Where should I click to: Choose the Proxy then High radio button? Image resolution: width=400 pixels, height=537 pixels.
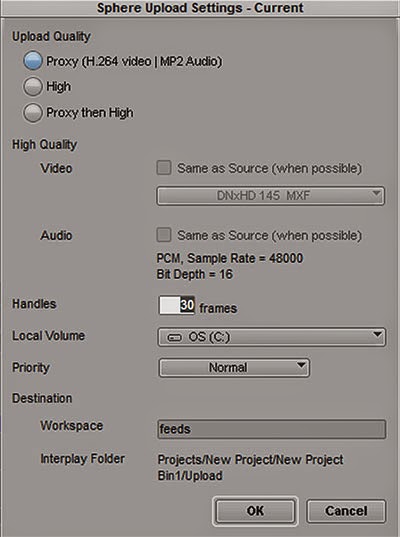click(33, 113)
